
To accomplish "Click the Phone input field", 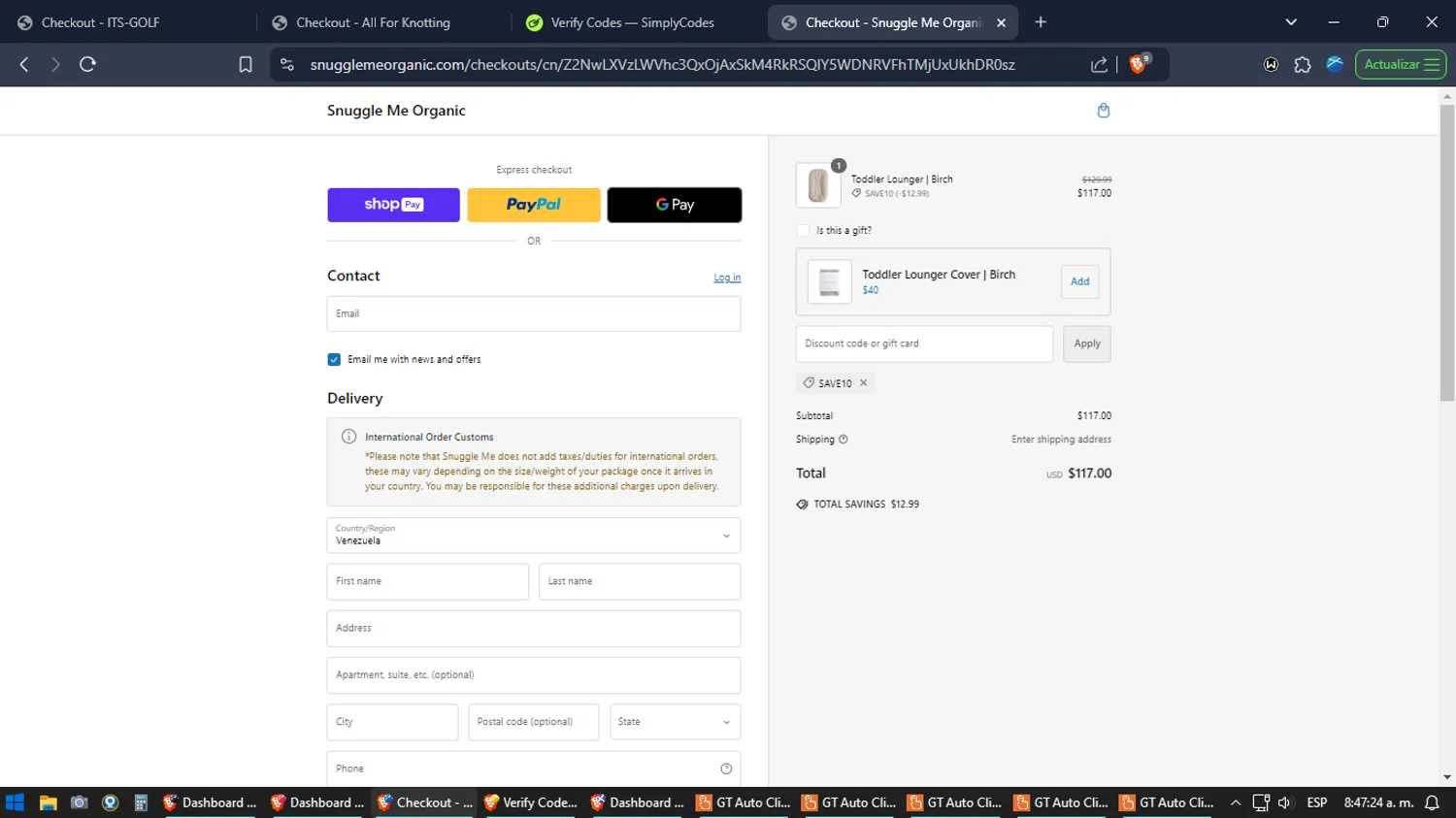I will click(x=534, y=769).
